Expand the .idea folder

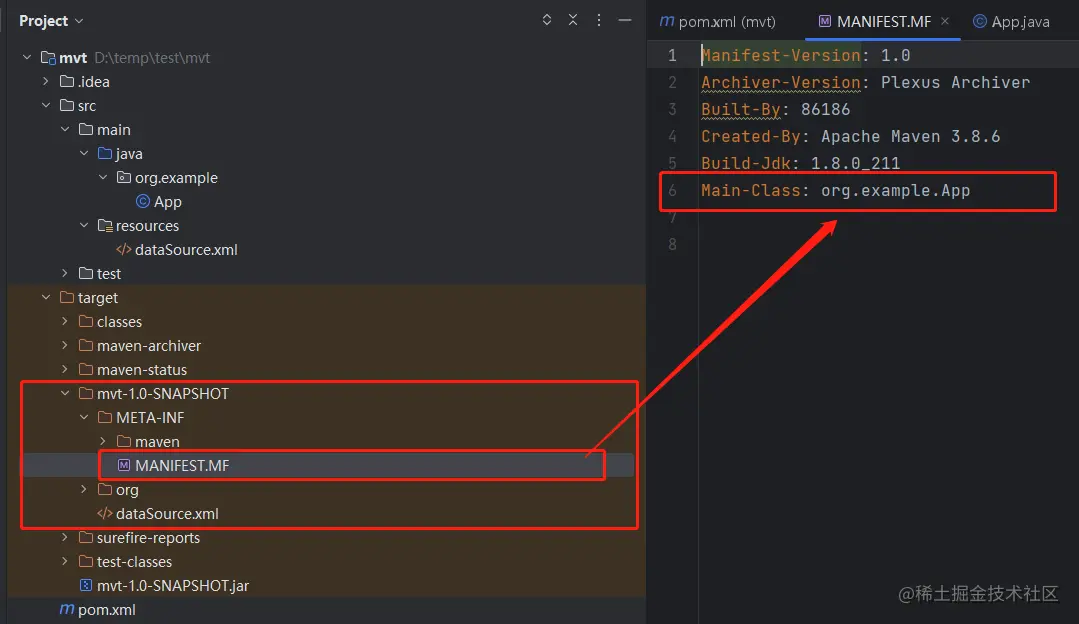(46, 81)
